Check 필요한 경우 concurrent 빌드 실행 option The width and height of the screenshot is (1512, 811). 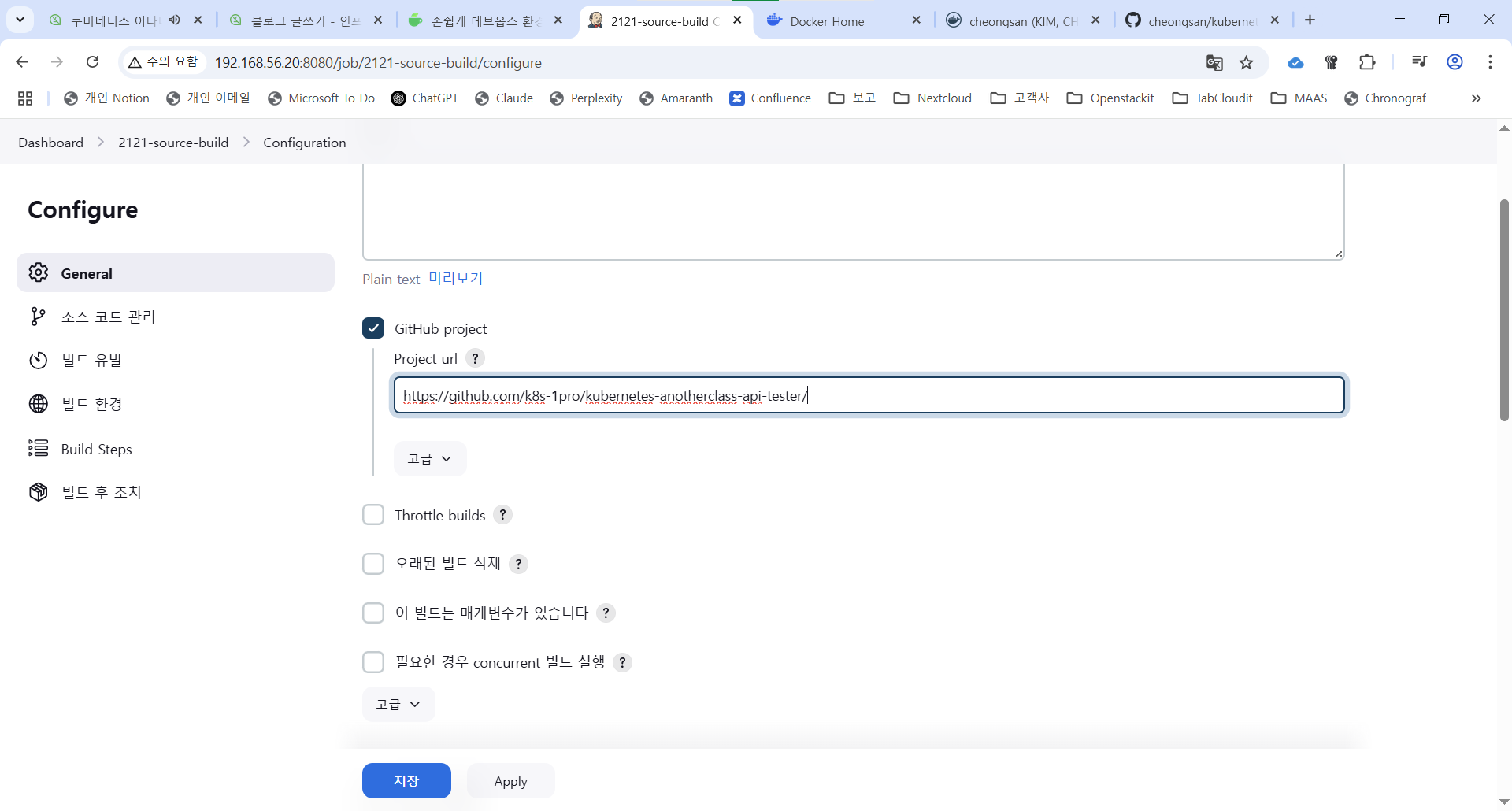[x=373, y=662]
